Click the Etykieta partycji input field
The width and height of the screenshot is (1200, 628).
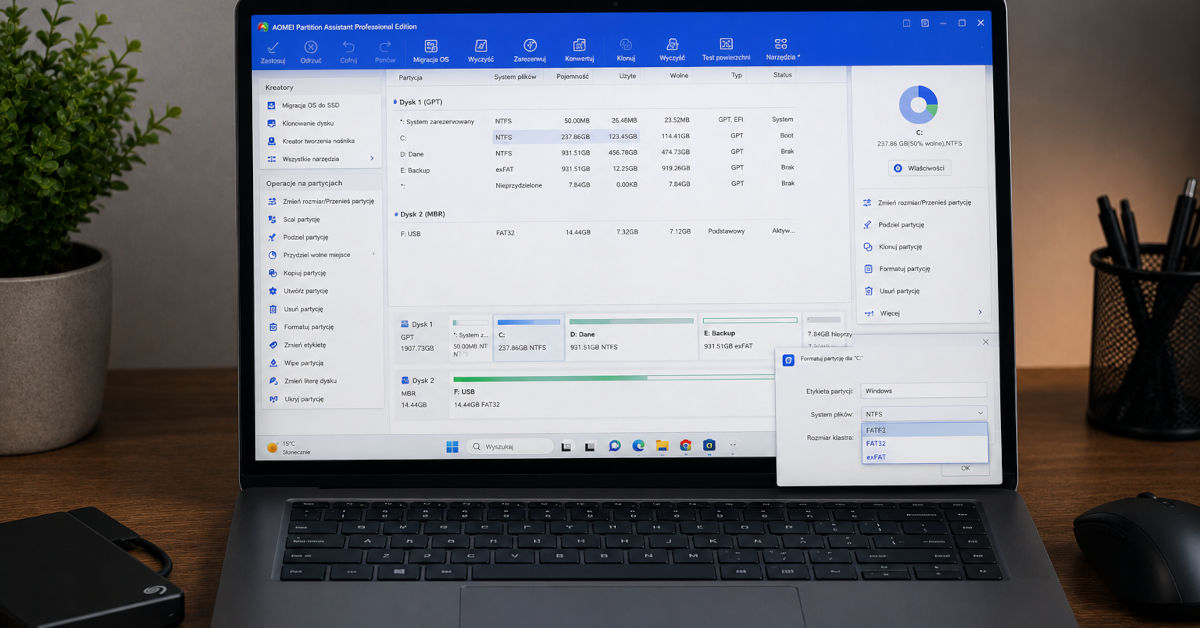pos(923,391)
